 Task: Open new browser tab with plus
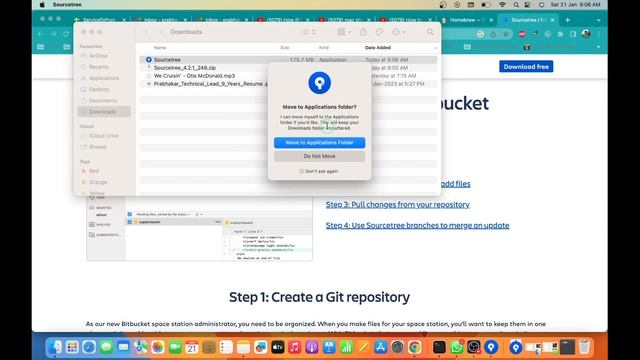coord(567,20)
